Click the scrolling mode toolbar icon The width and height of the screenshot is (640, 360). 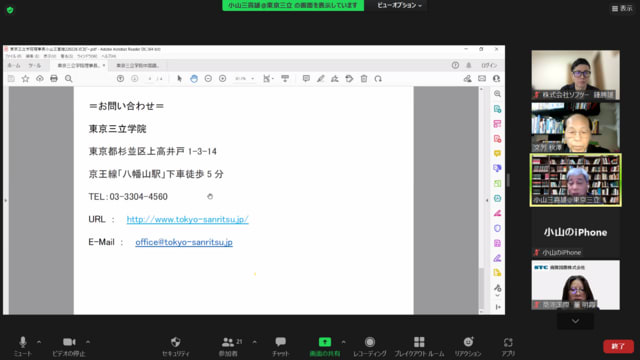click(285, 79)
